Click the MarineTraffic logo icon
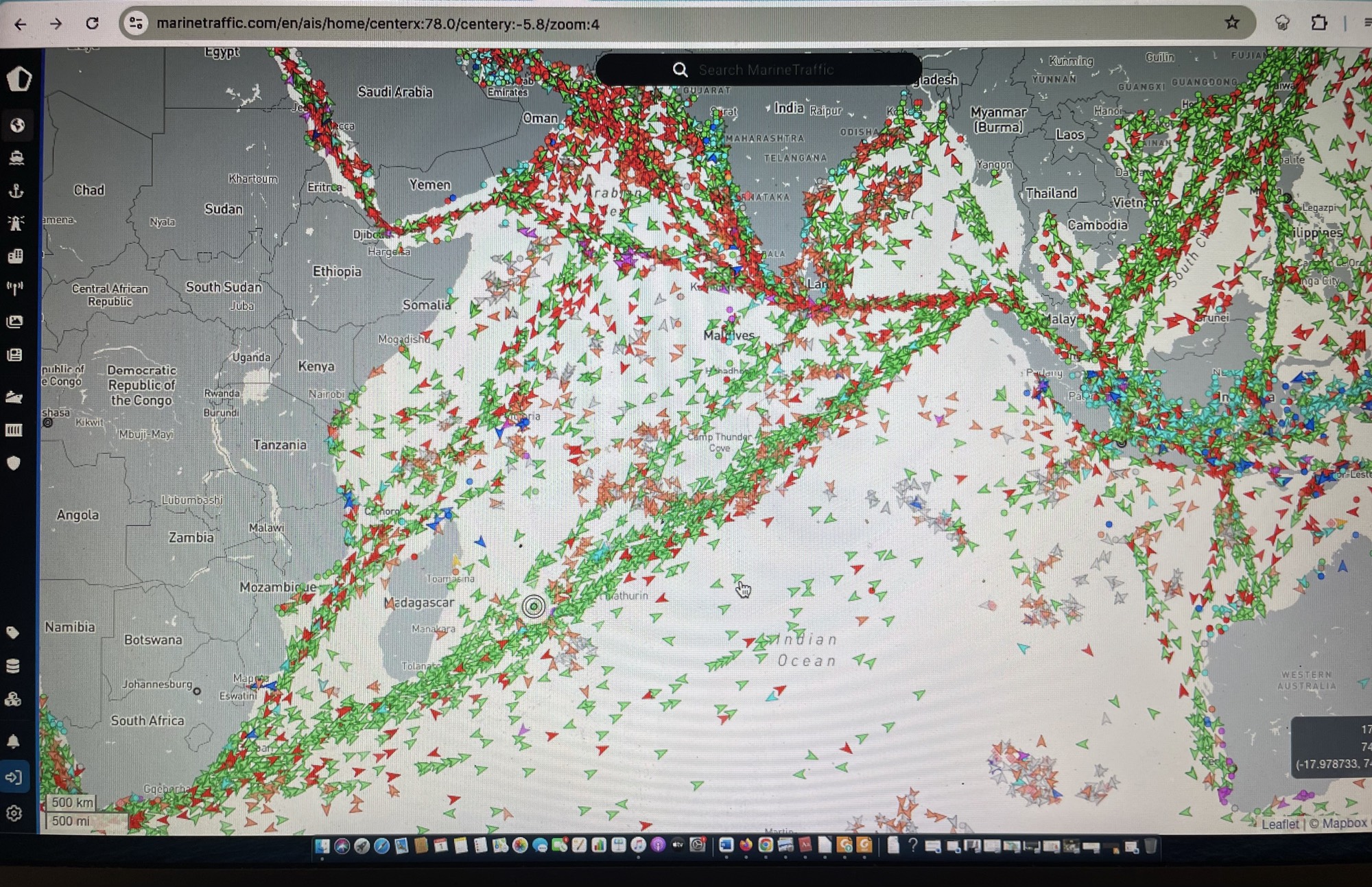The width and height of the screenshot is (1372, 887). point(19,79)
